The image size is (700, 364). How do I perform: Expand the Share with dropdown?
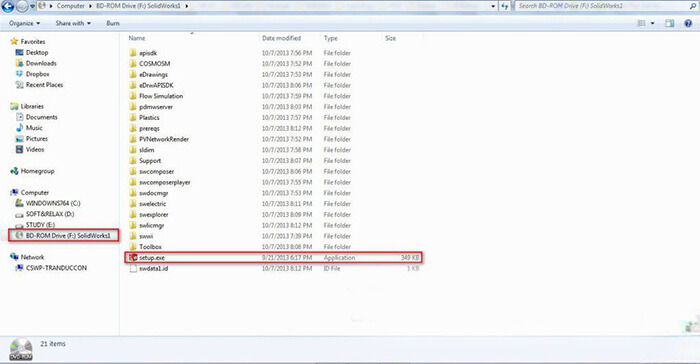[73, 23]
